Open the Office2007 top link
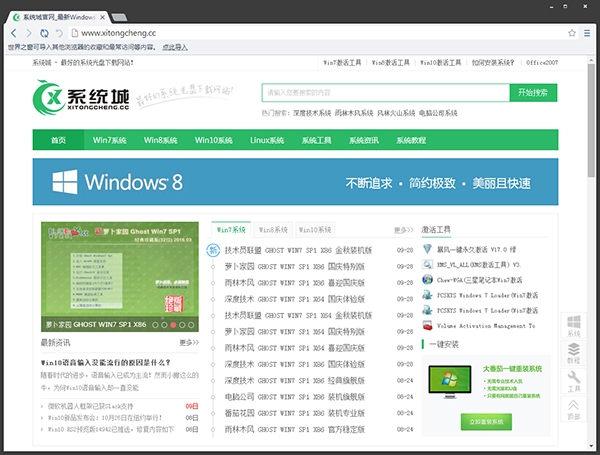 [542, 62]
